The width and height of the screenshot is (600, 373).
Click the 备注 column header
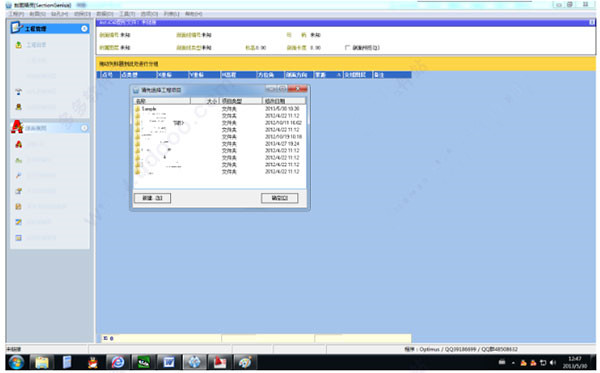392,75
